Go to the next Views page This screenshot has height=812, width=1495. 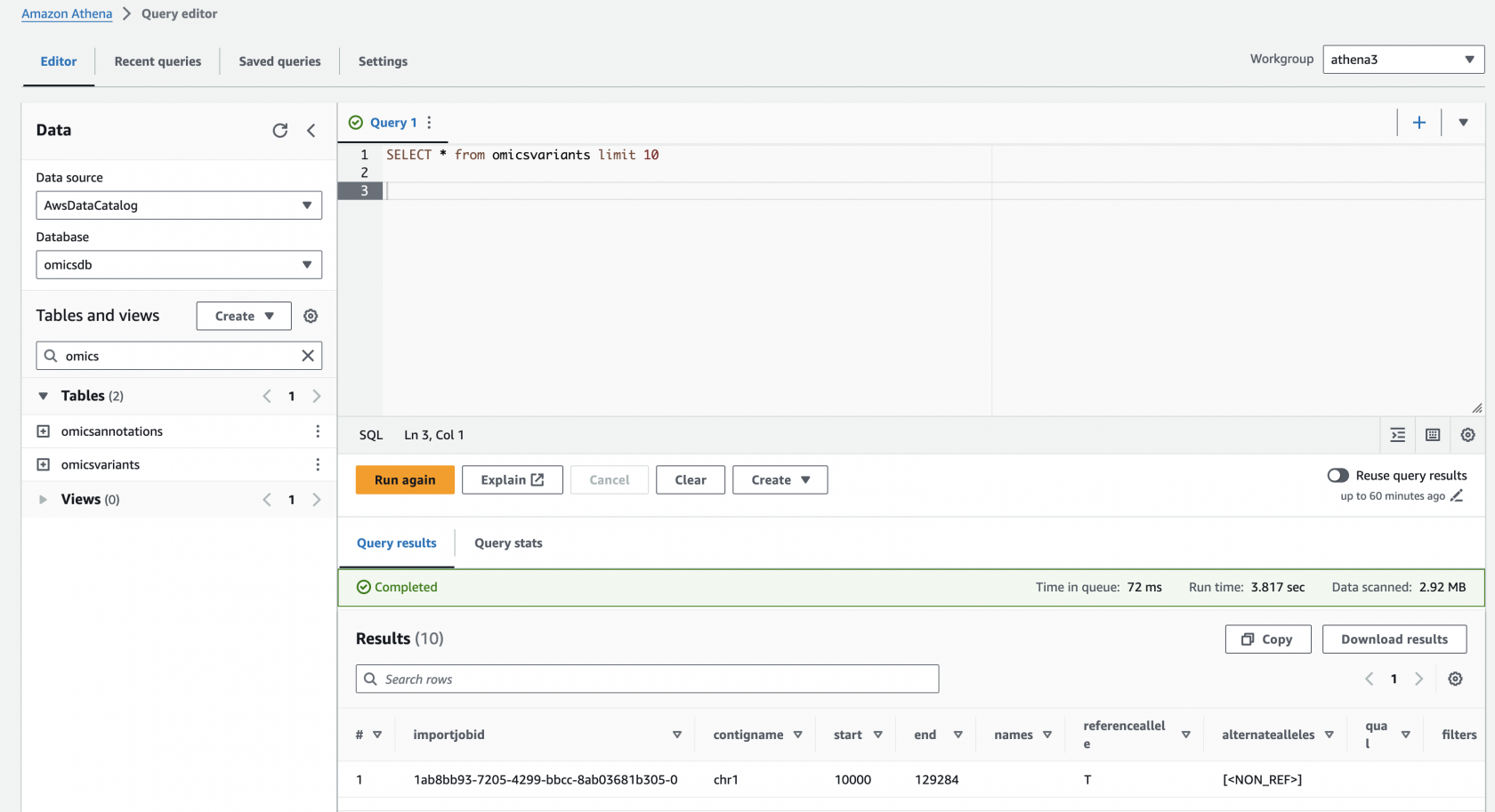coord(317,500)
